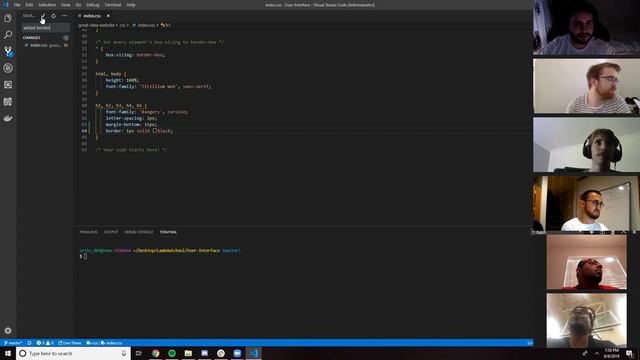Viewport: 640px width, 360px height.
Task: Select the index.css editor tab
Action: tap(92, 16)
